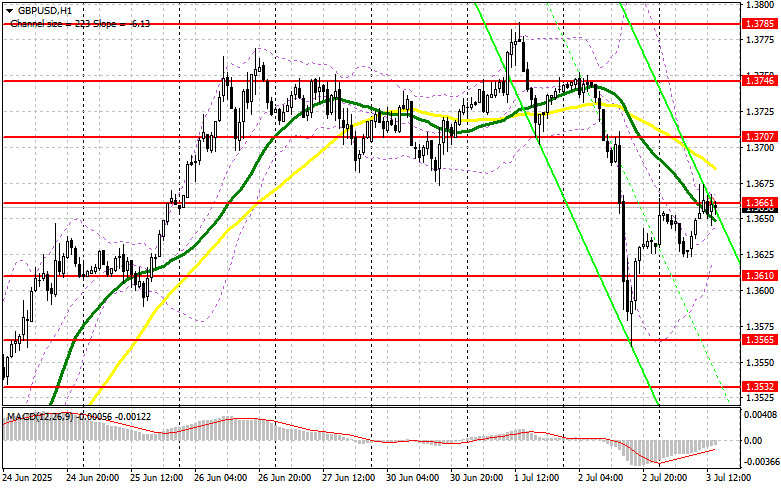Select the 1.3625 price scale value
This screenshot has width=781, height=489.
(760, 255)
